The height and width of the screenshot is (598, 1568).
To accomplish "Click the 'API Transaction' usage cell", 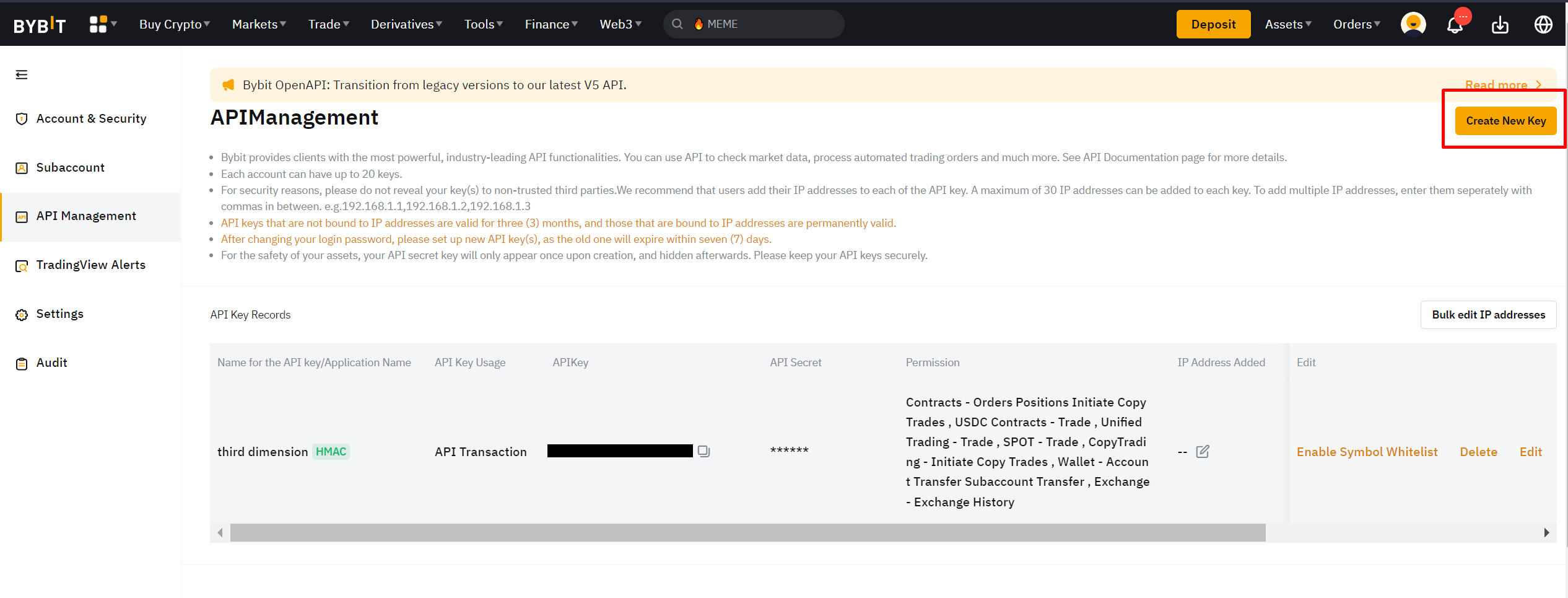I will (x=481, y=452).
